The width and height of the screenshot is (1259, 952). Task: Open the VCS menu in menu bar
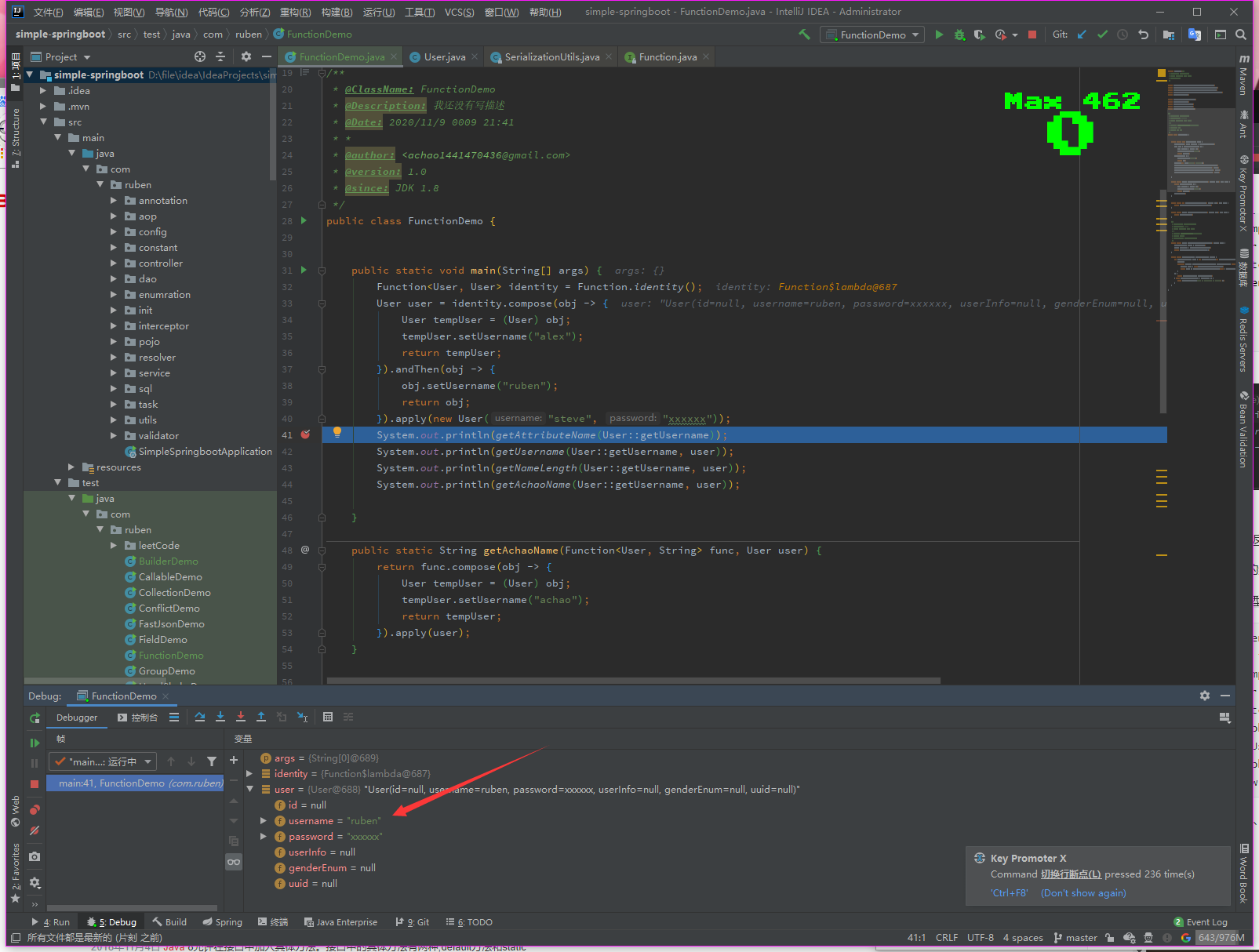[458, 12]
